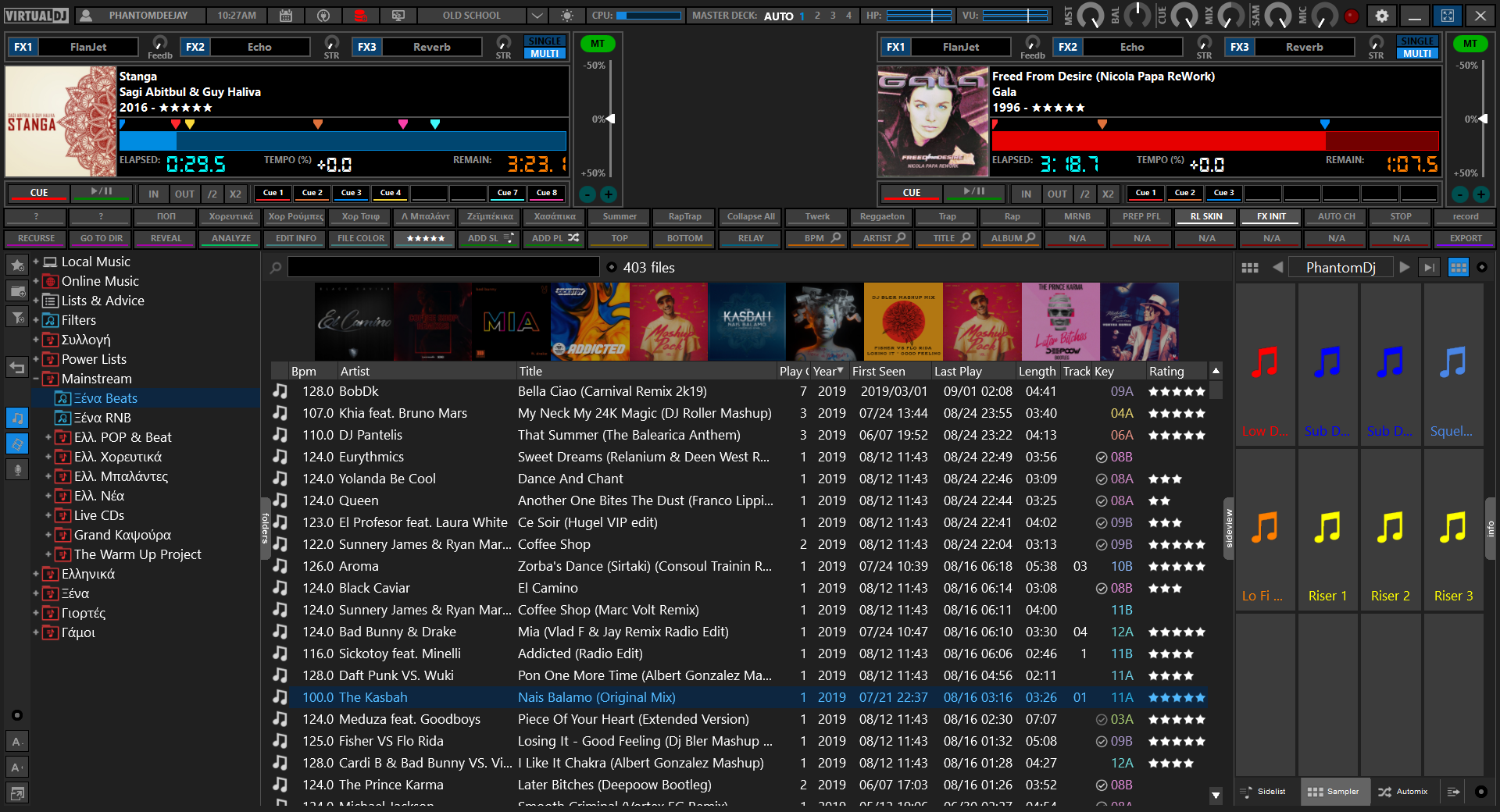Image resolution: width=1500 pixels, height=812 pixels.
Task: Enable the RL SKIN toggle button
Action: [1206, 216]
